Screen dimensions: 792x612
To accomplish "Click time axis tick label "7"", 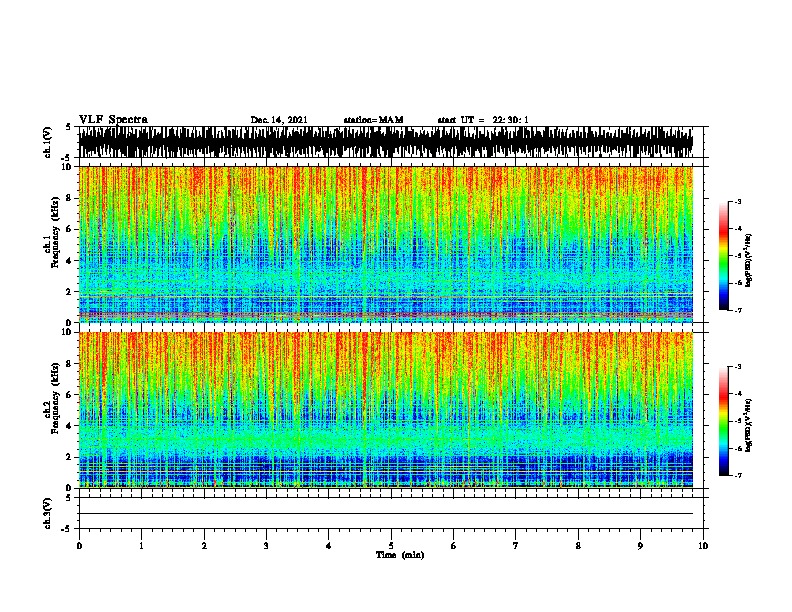I will [516, 546].
